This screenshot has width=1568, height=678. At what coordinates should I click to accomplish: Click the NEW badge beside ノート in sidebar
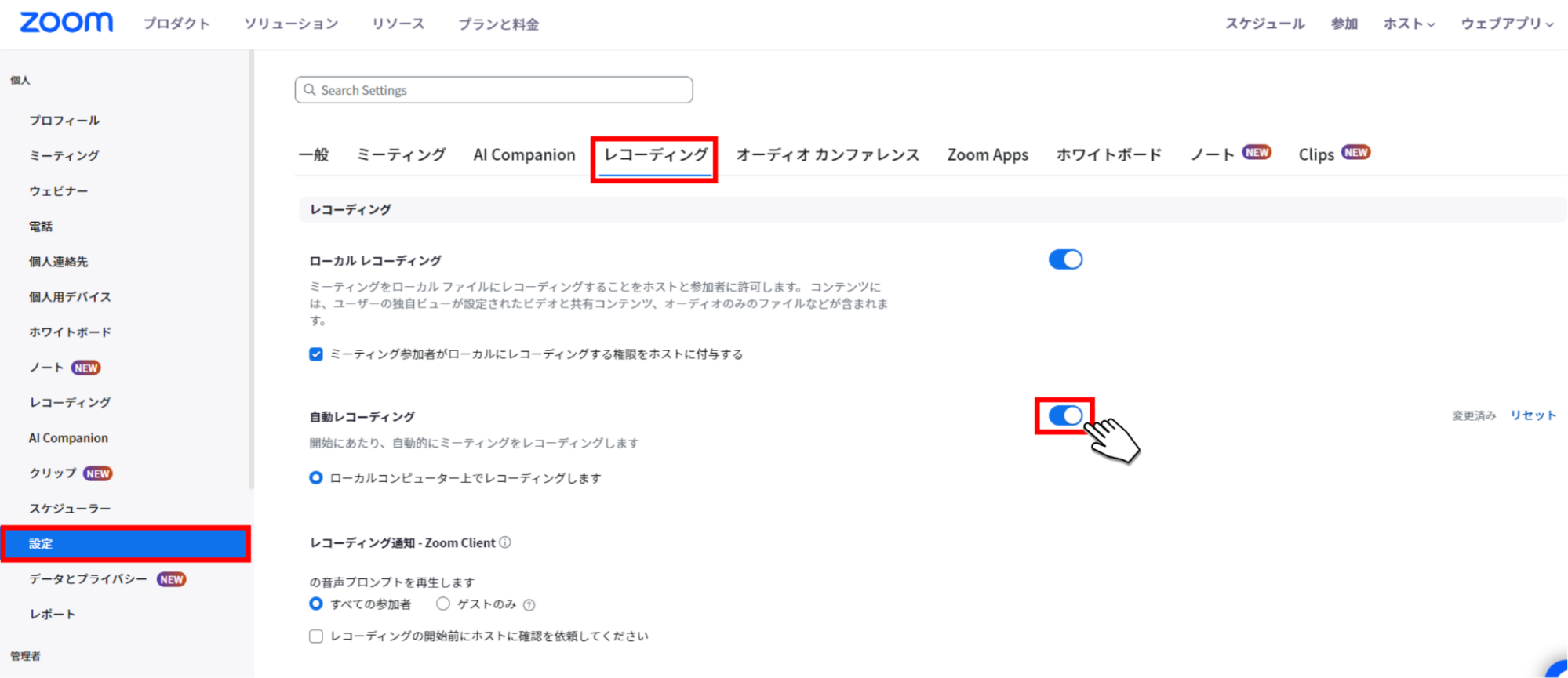[86, 368]
